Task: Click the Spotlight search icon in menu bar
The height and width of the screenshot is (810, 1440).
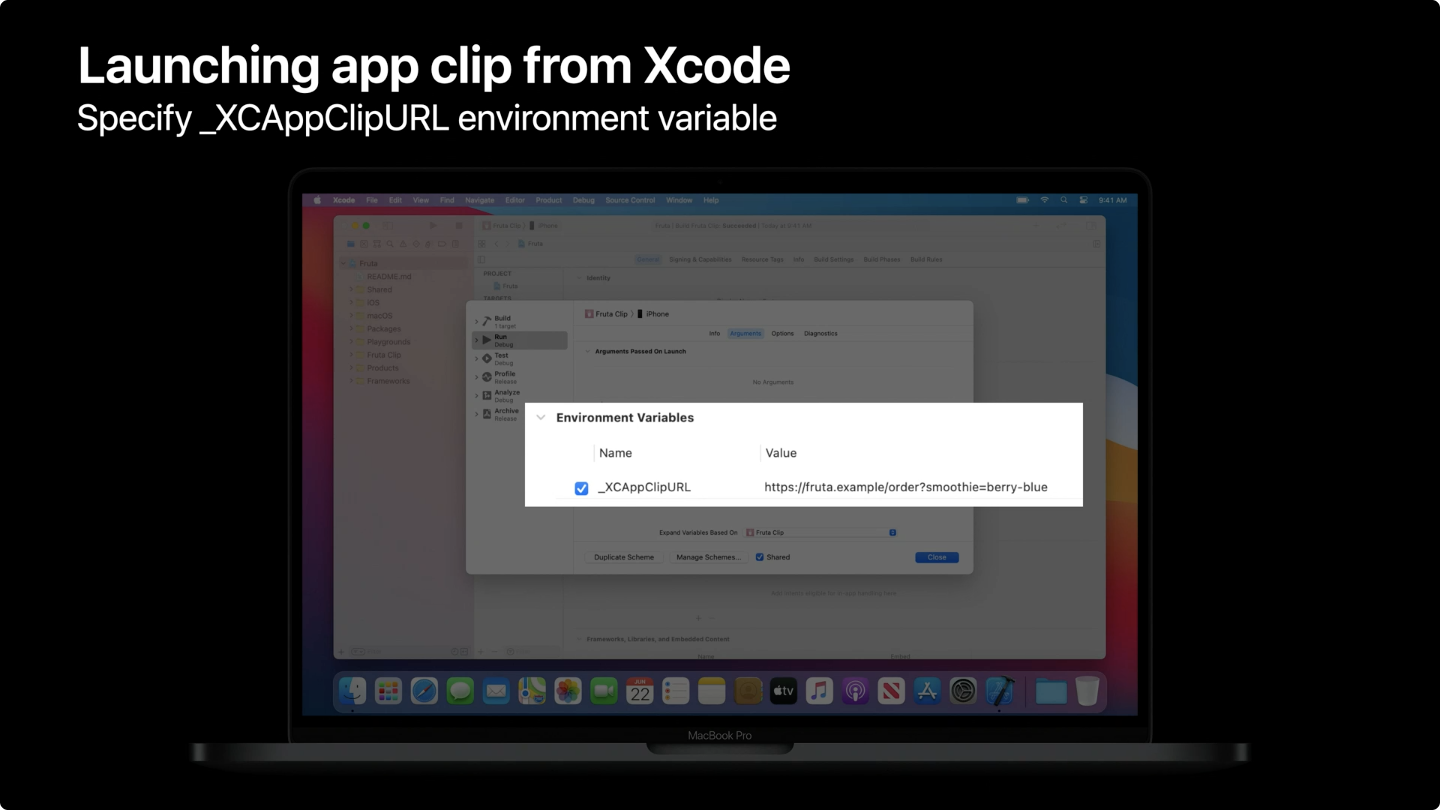Action: [1064, 200]
